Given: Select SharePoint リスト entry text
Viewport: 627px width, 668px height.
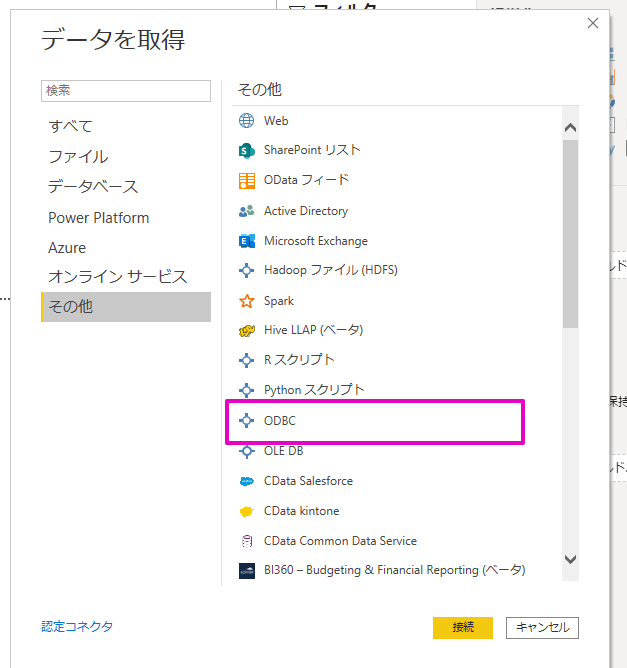Looking at the screenshot, I should tap(312, 150).
